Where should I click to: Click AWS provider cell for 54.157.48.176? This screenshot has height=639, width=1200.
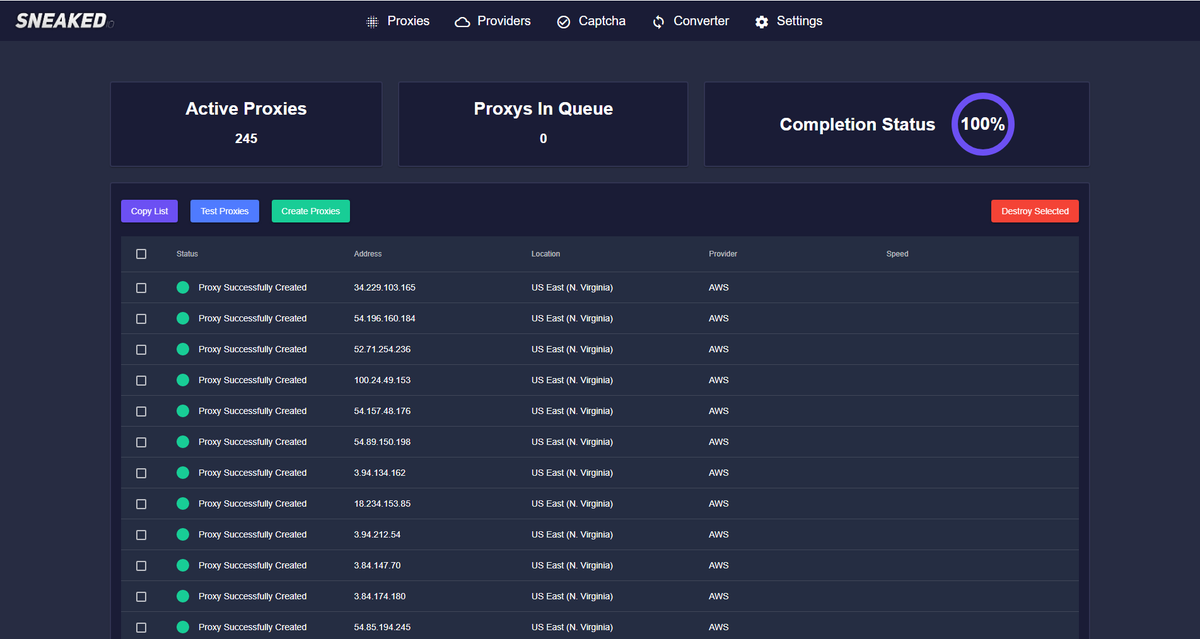point(719,411)
